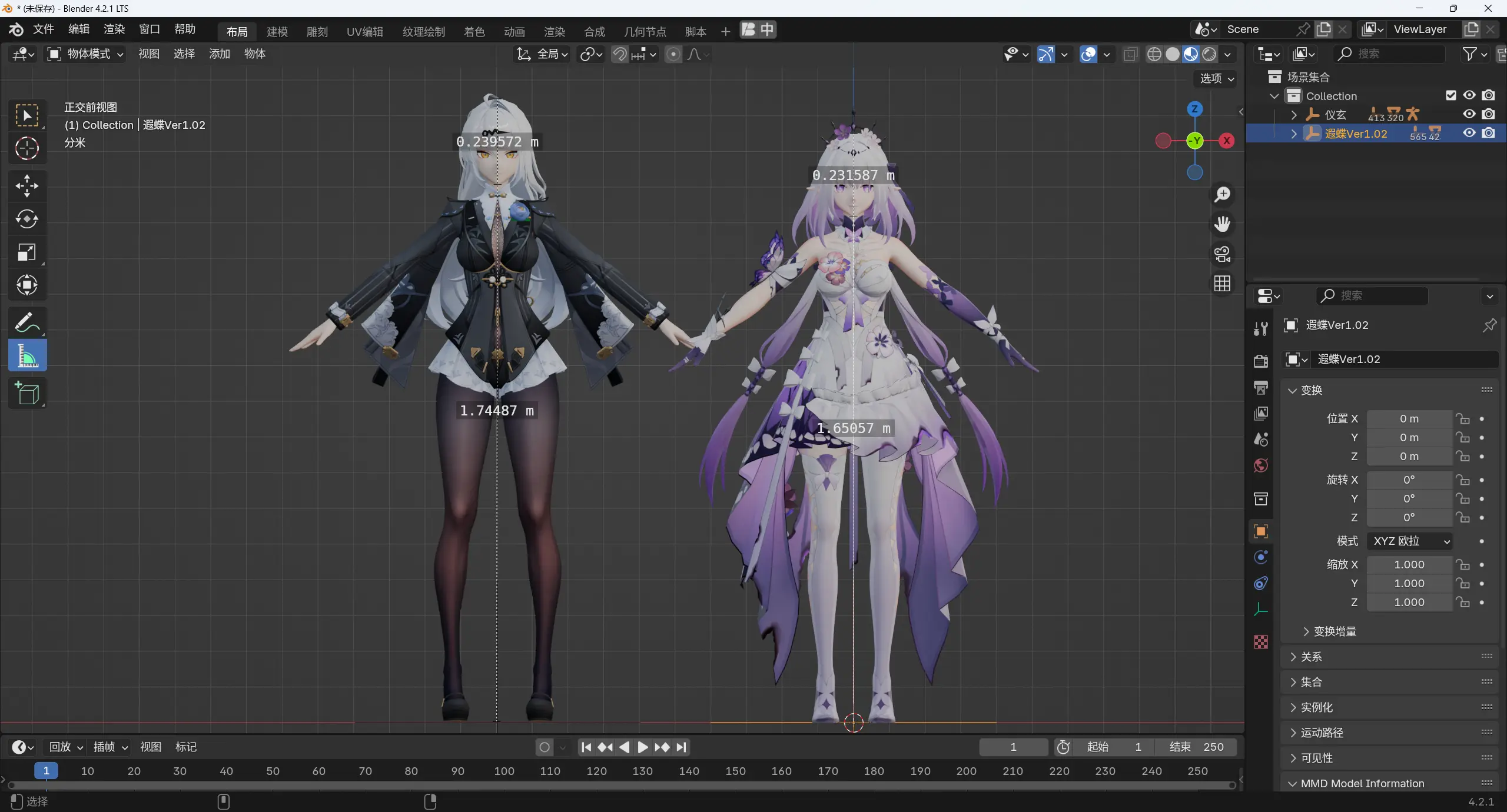Open the 文件 menu
The width and height of the screenshot is (1507, 812).
(x=44, y=29)
